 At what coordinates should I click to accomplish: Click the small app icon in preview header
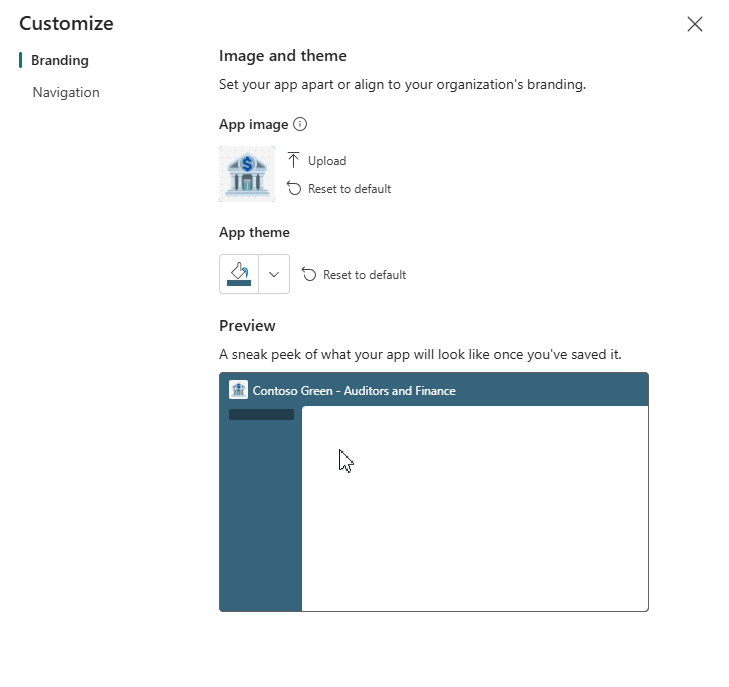(238, 390)
